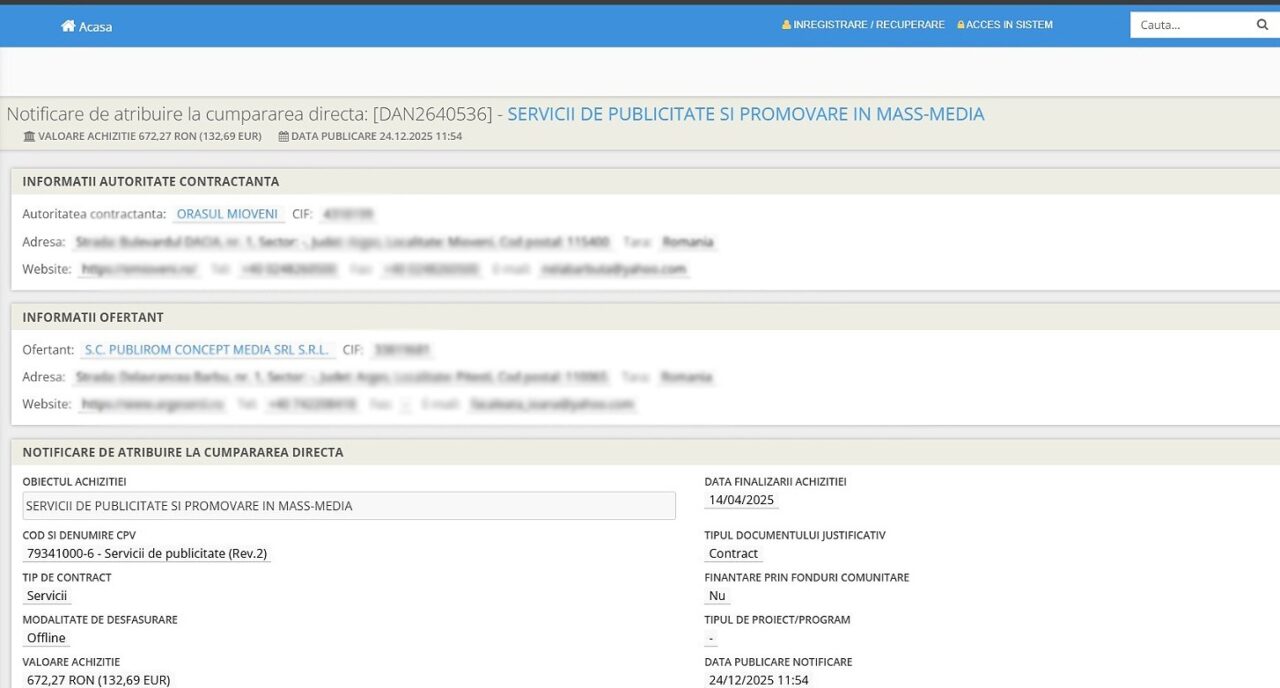Focus the Cauta search box
Screen dimensions: 1280x688
tap(1190, 25)
